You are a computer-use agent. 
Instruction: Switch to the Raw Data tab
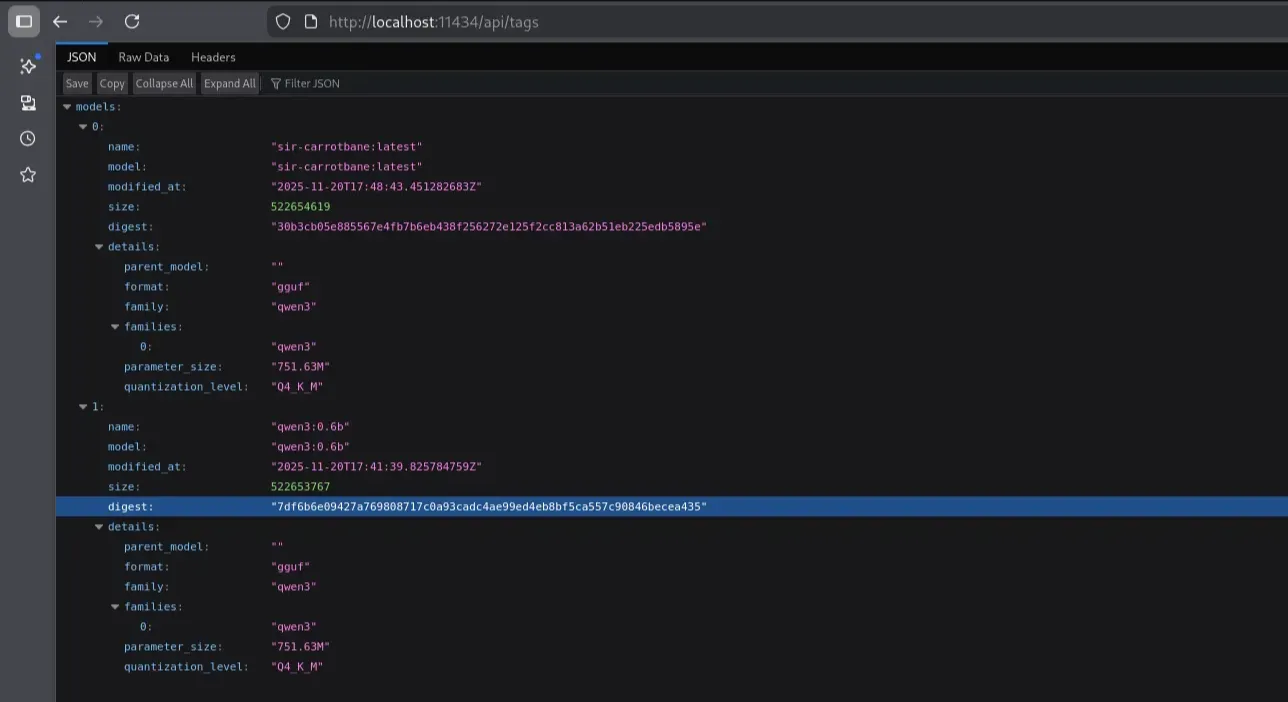coord(143,57)
